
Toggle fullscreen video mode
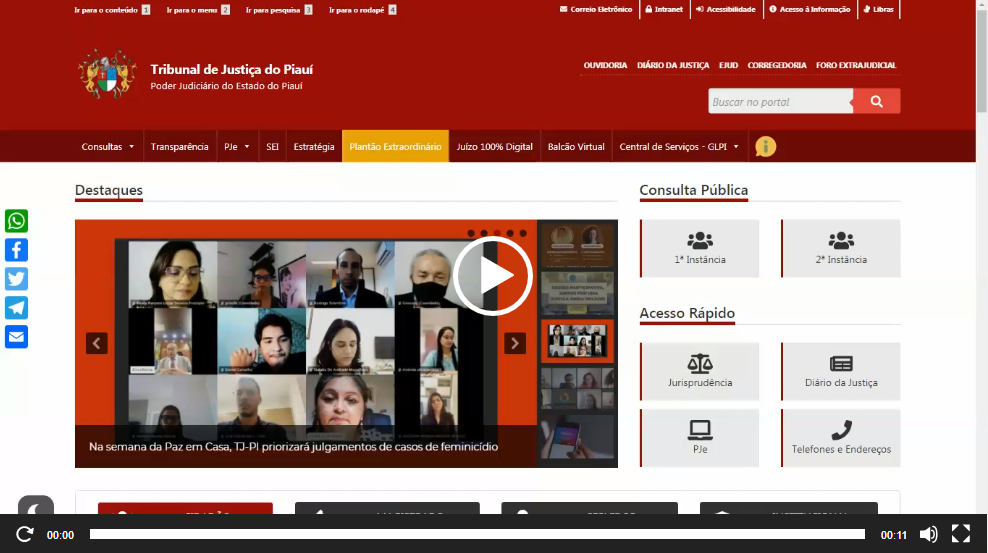[960, 534]
